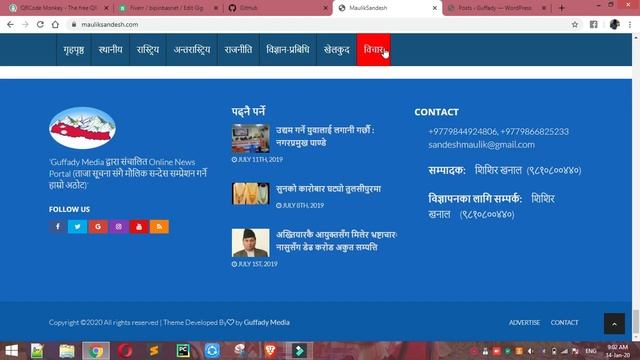Open PyCharm from the taskbar
Image resolution: width=640 pixels, height=360 pixels.
183,351
